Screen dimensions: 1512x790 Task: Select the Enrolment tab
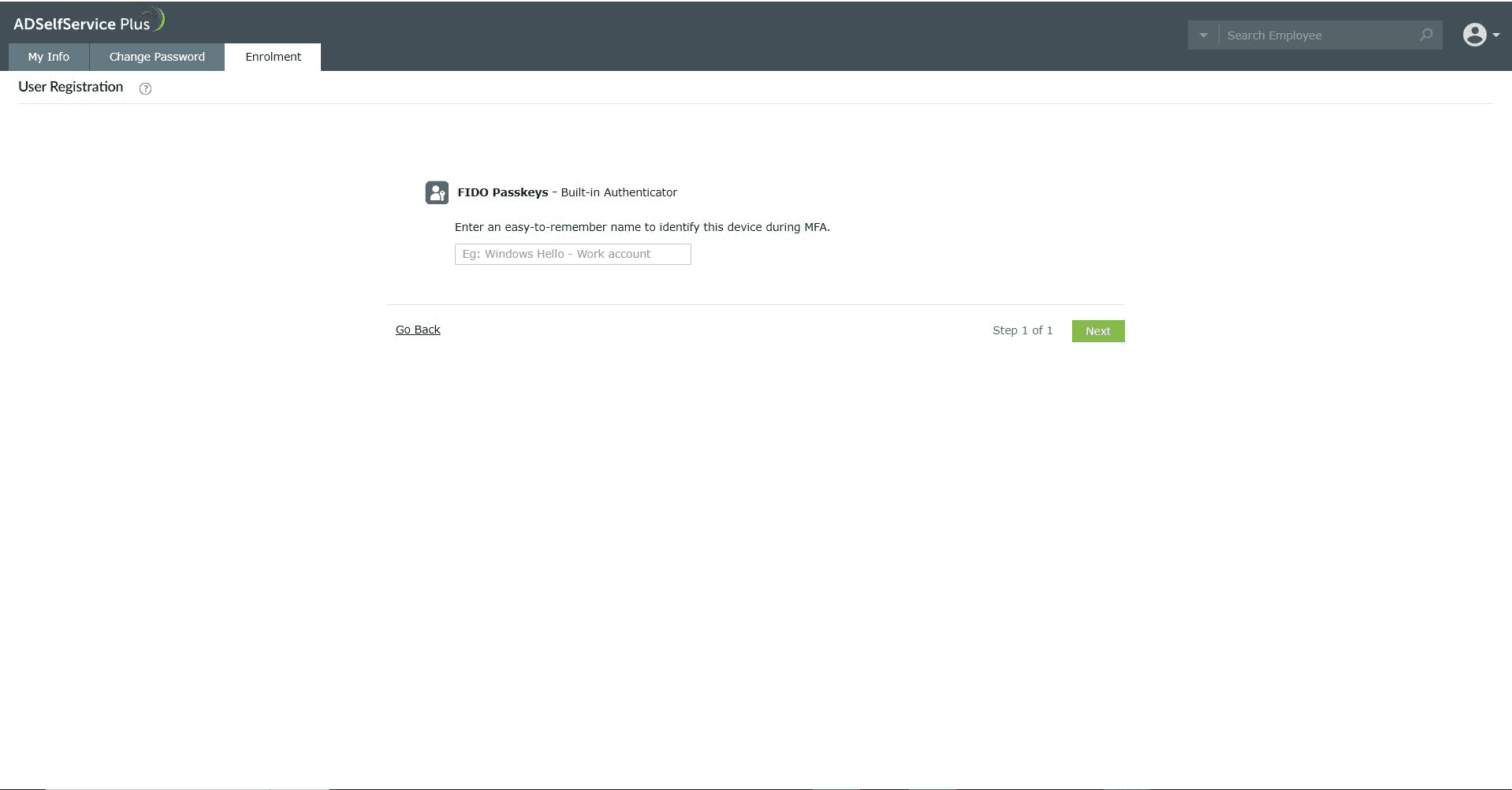point(273,57)
